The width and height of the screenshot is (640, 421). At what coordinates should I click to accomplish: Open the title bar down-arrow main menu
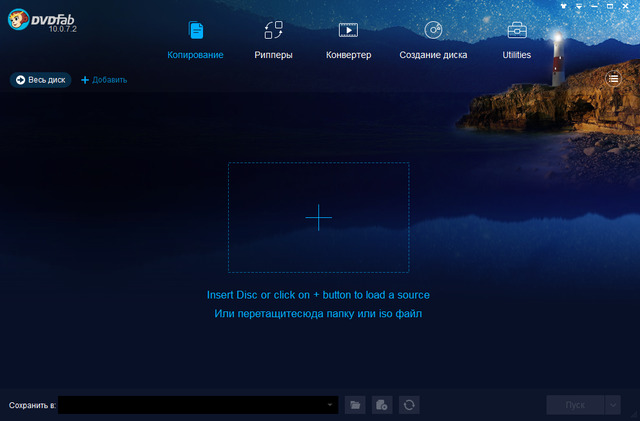[579, 6]
